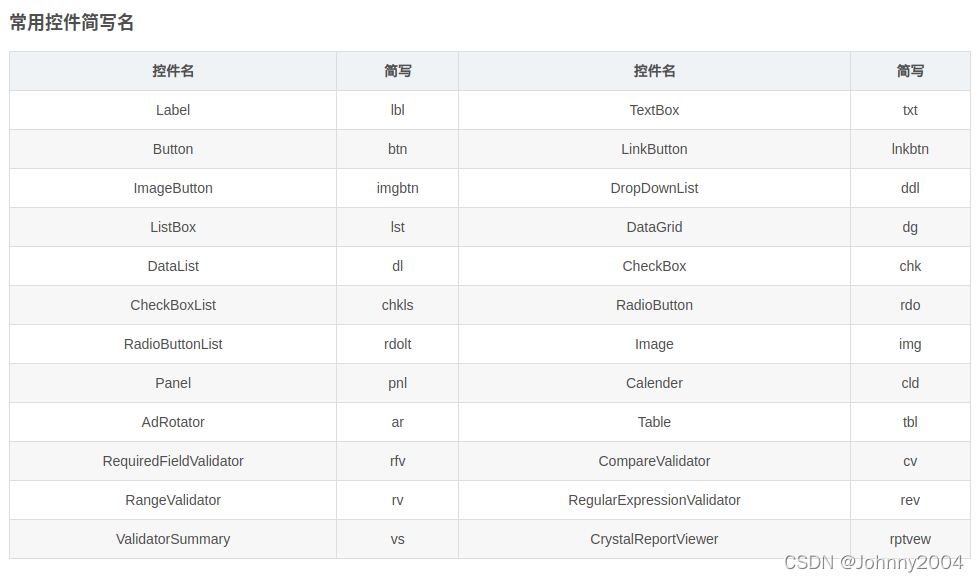
Task: Select the 'RangeValidator' cell
Action: 173,500
